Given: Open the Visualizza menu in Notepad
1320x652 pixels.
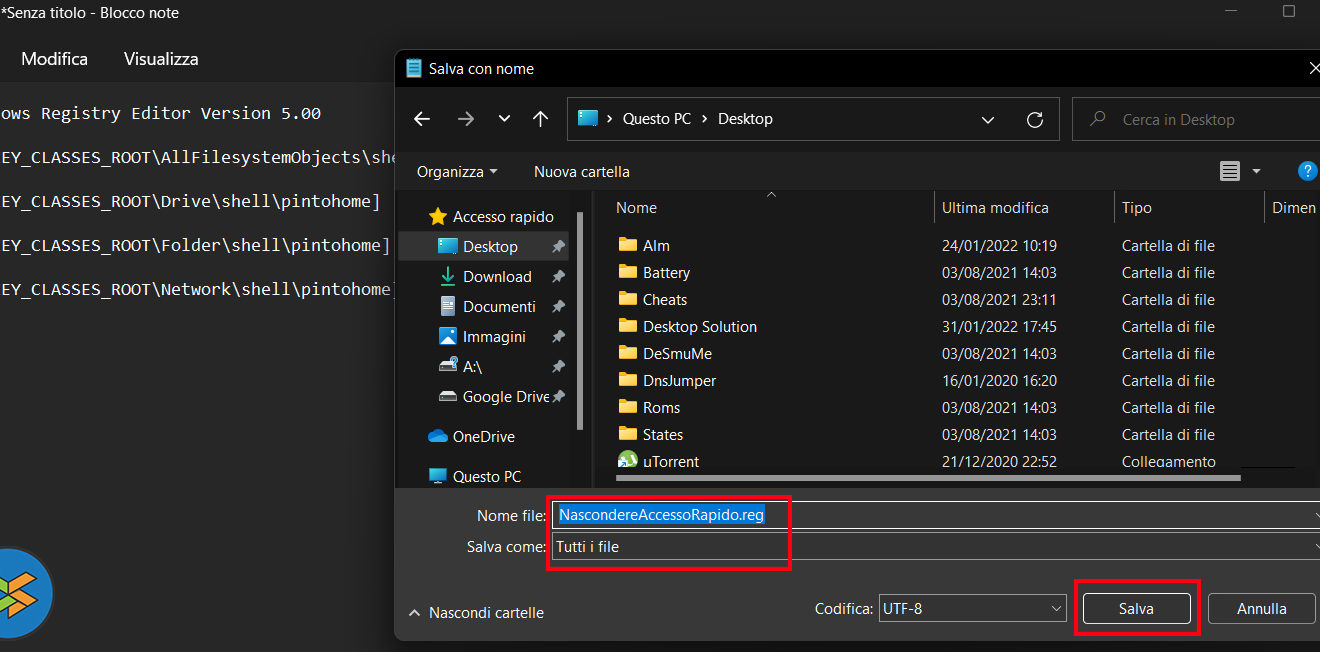Looking at the screenshot, I should pyautogui.click(x=161, y=59).
